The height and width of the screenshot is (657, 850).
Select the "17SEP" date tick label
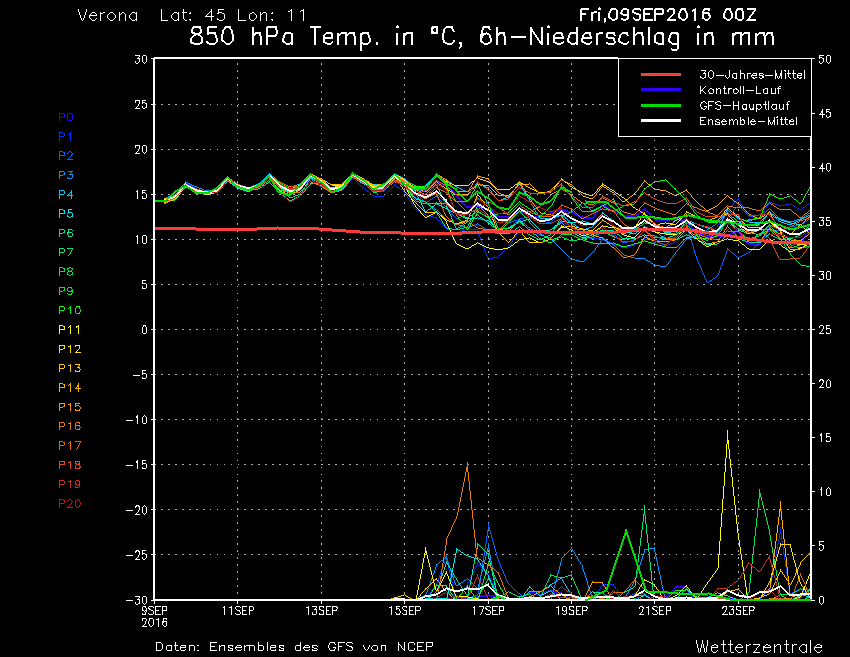pyautogui.click(x=488, y=611)
